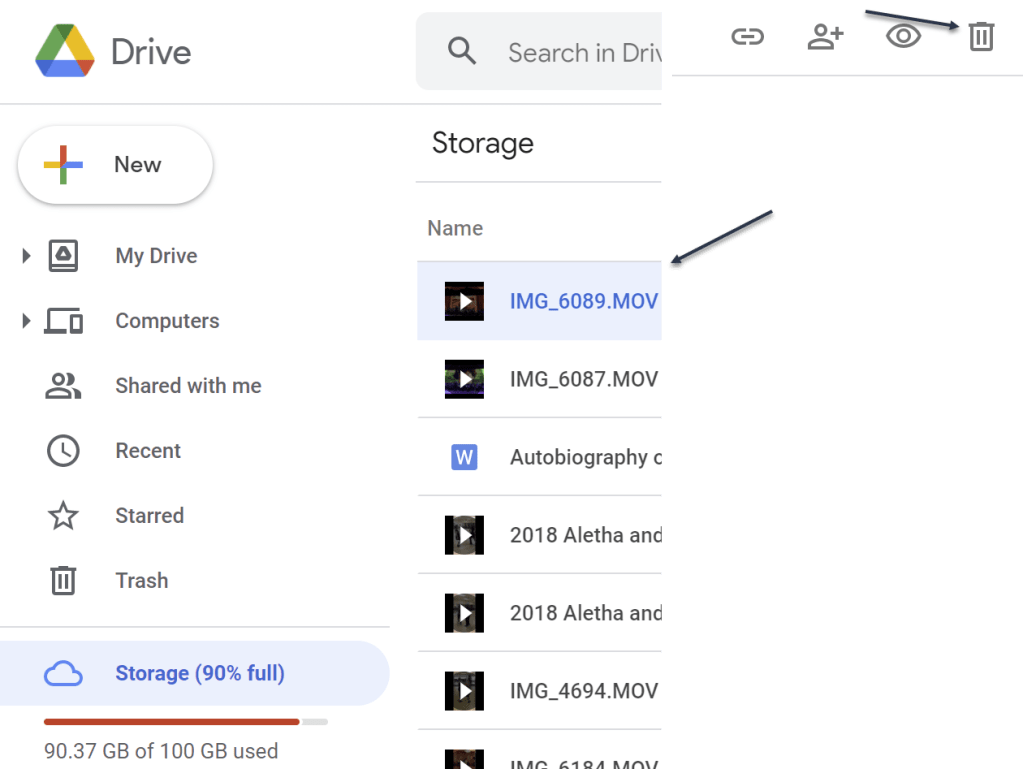The height and width of the screenshot is (769, 1023).
Task: Click the Google Drive logo
Action: (65, 51)
